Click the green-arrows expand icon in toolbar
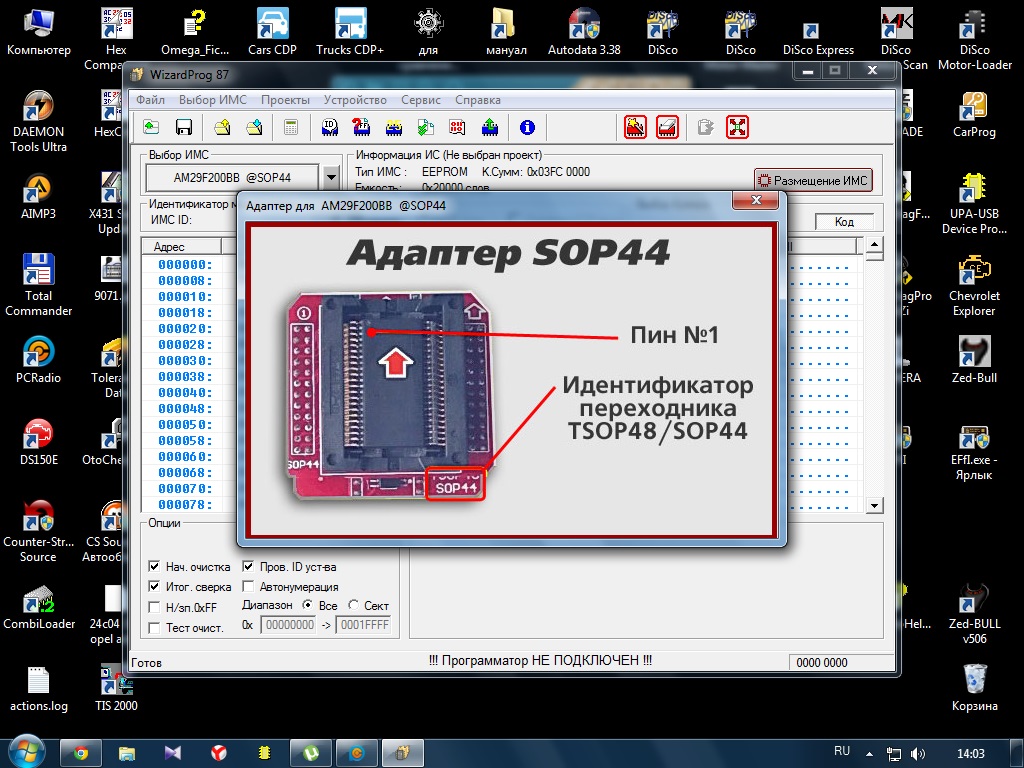1024x768 pixels. point(738,127)
